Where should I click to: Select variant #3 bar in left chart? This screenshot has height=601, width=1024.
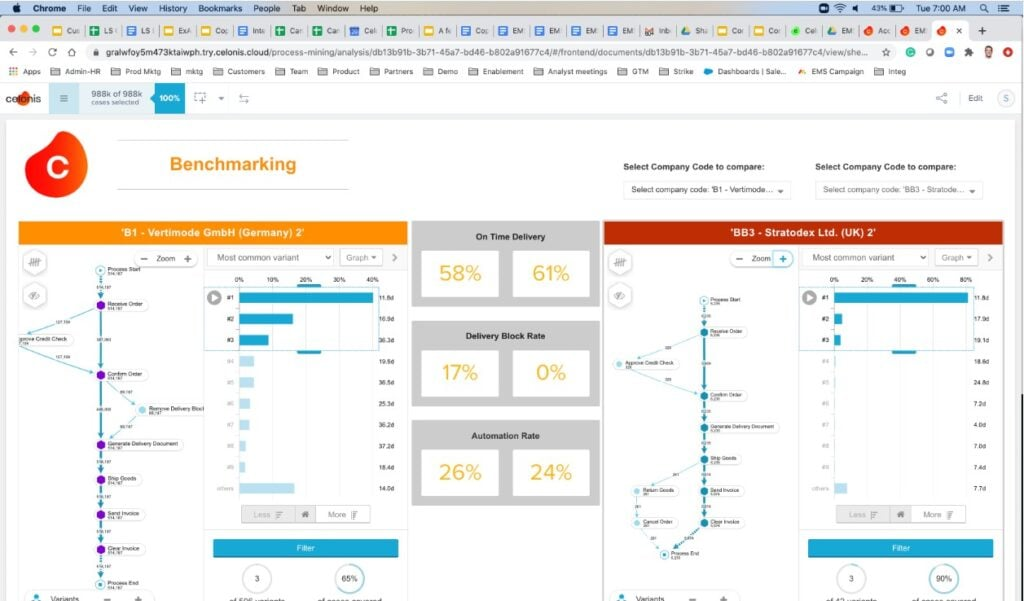tap(254, 340)
